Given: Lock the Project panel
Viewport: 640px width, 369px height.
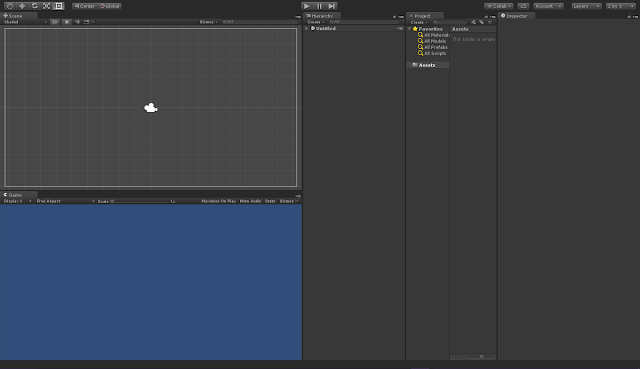Looking at the screenshot, I should pyautogui.click(x=486, y=16).
